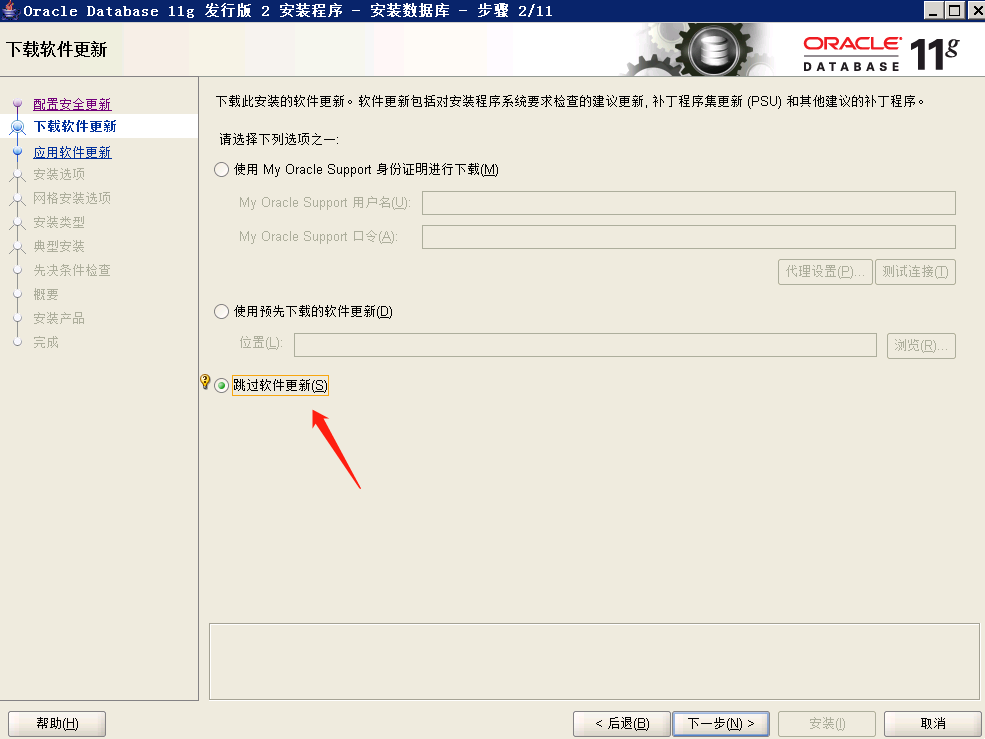Minimize the Oracle installer window
This screenshot has width=985, height=739.
click(933, 11)
